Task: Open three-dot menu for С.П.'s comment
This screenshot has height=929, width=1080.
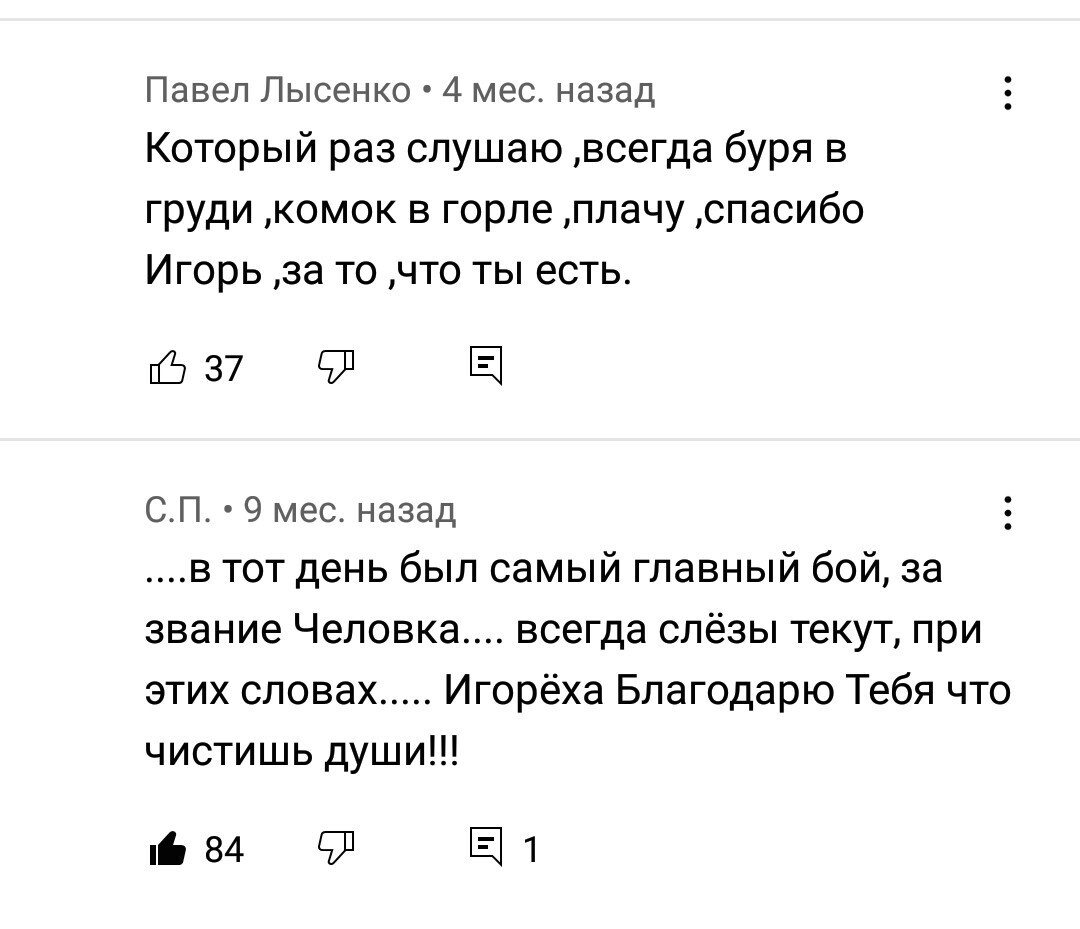Action: (x=1007, y=514)
